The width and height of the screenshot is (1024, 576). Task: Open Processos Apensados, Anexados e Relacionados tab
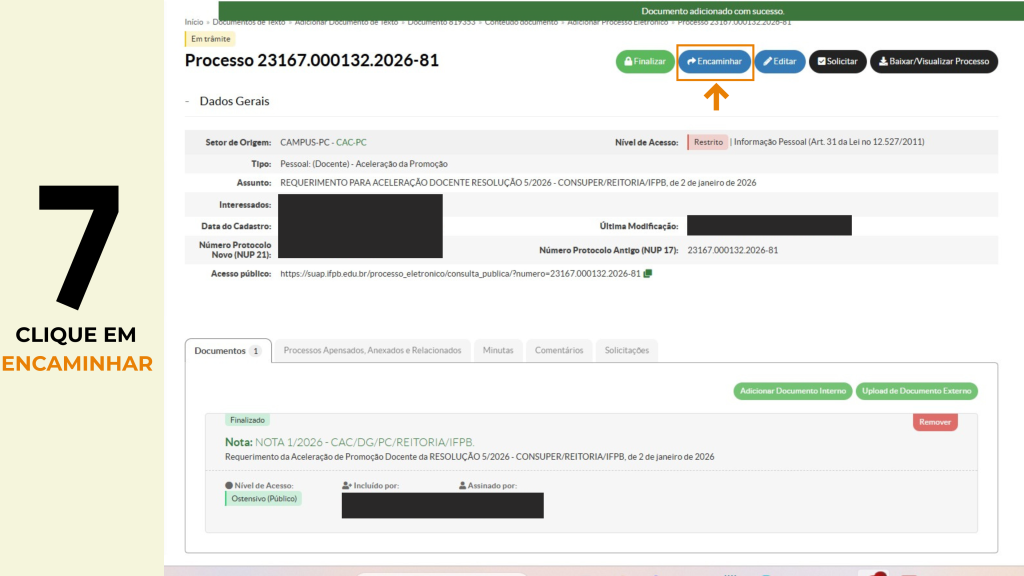pos(372,350)
